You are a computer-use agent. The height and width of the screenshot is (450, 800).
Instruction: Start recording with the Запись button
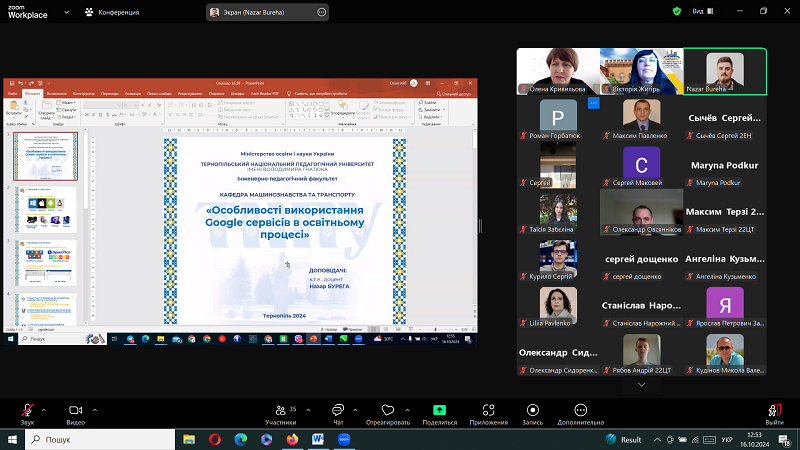point(533,414)
